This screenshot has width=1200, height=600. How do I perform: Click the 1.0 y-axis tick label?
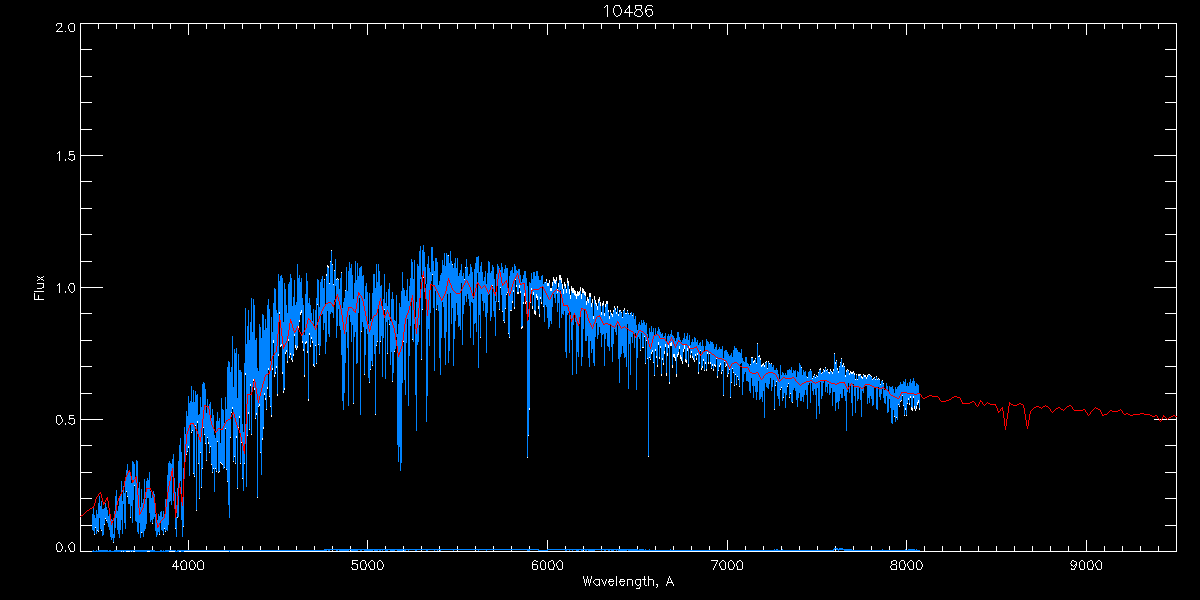point(66,288)
